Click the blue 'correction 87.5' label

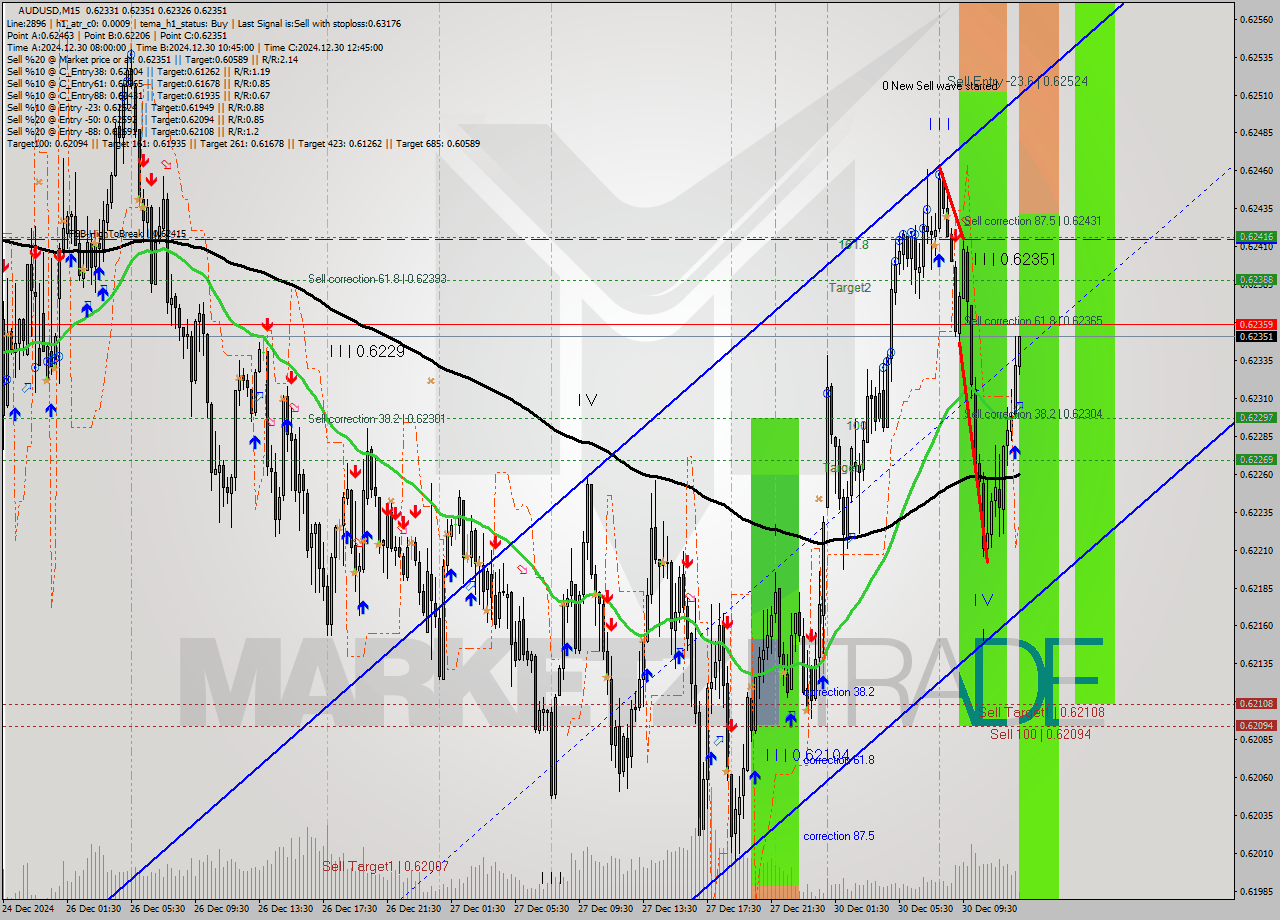839,836
